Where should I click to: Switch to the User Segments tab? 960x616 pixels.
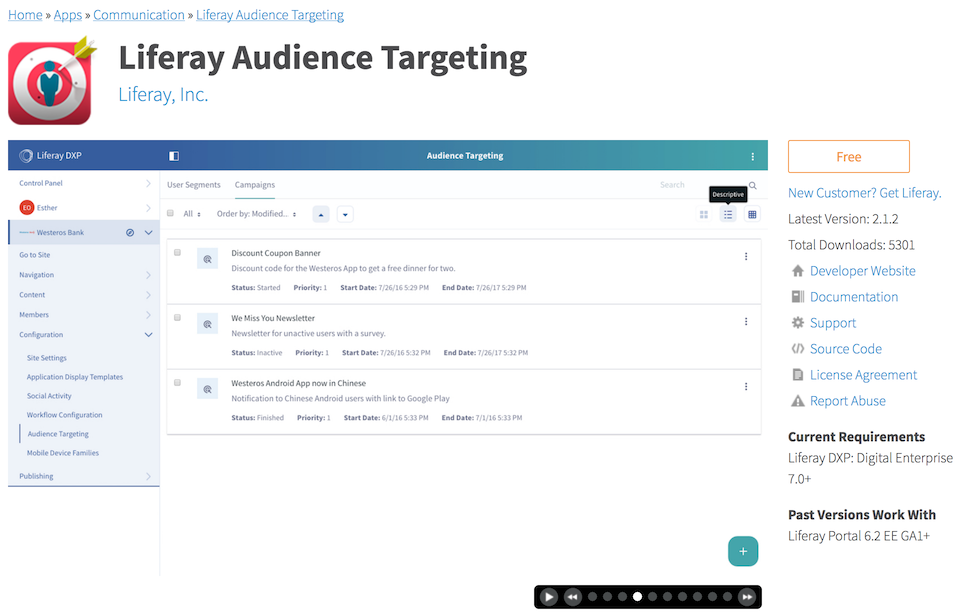click(x=193, y=185)
